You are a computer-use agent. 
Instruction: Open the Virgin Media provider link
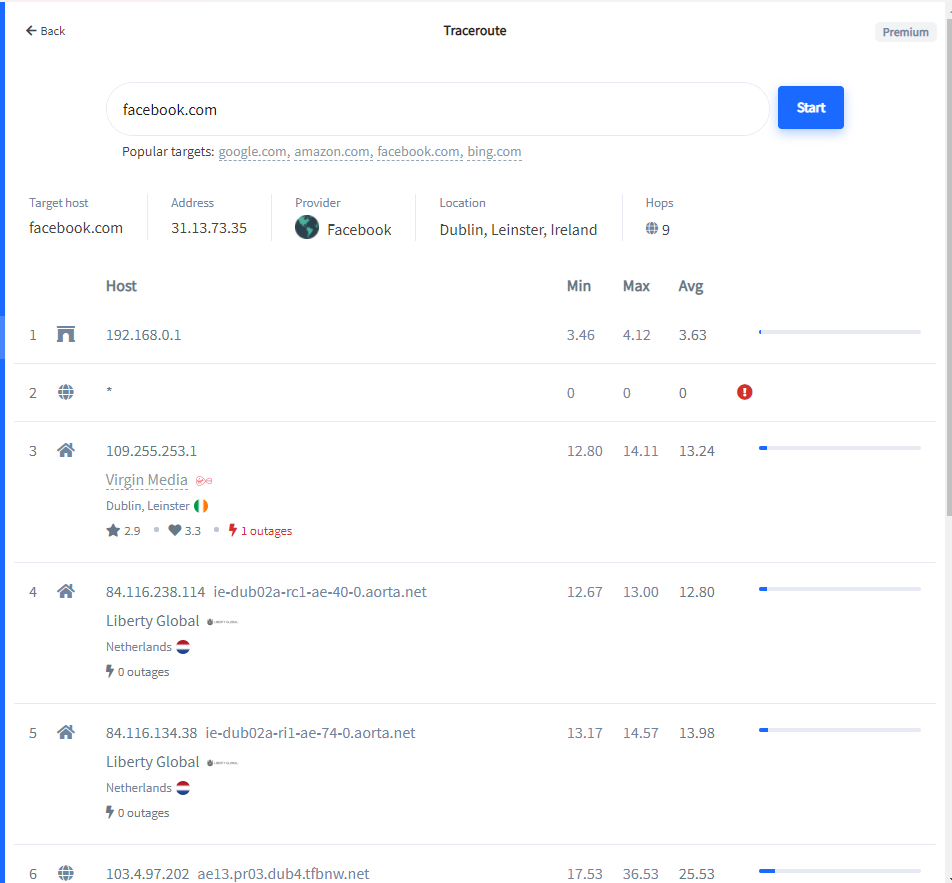[146, 480]
